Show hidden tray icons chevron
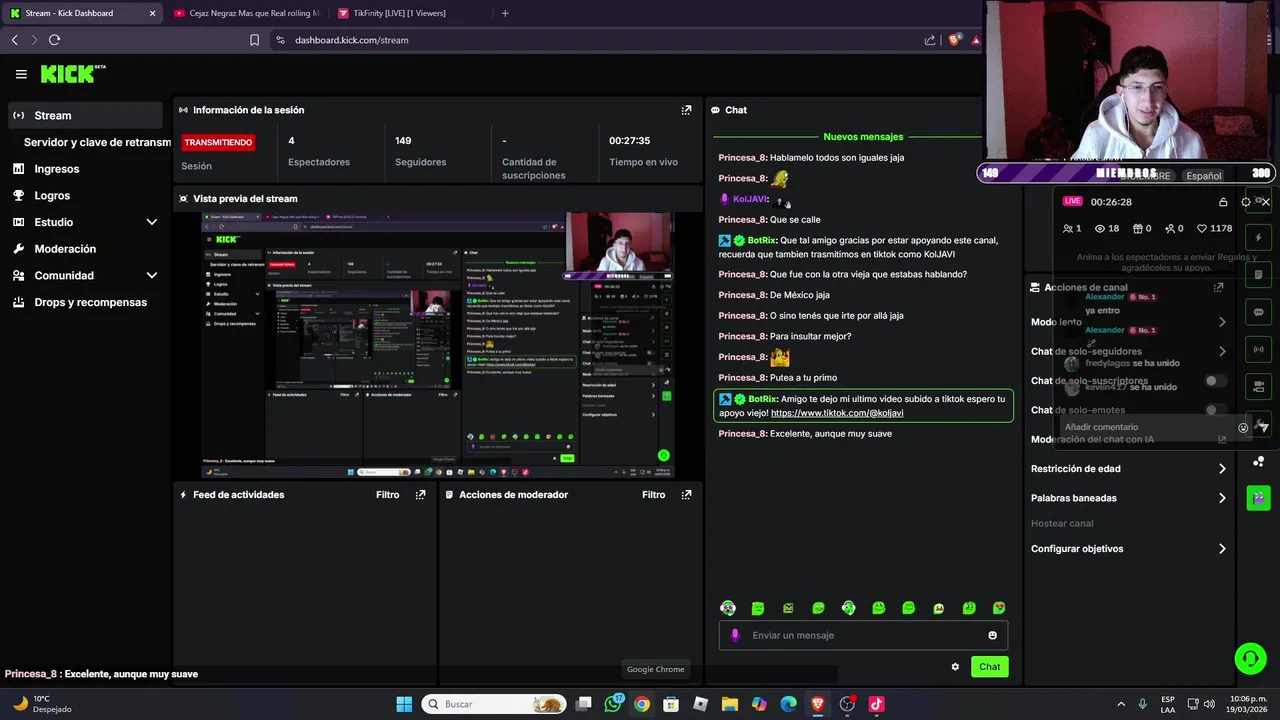Viewport: 1280px width, 720px height. click(1120, 704)
